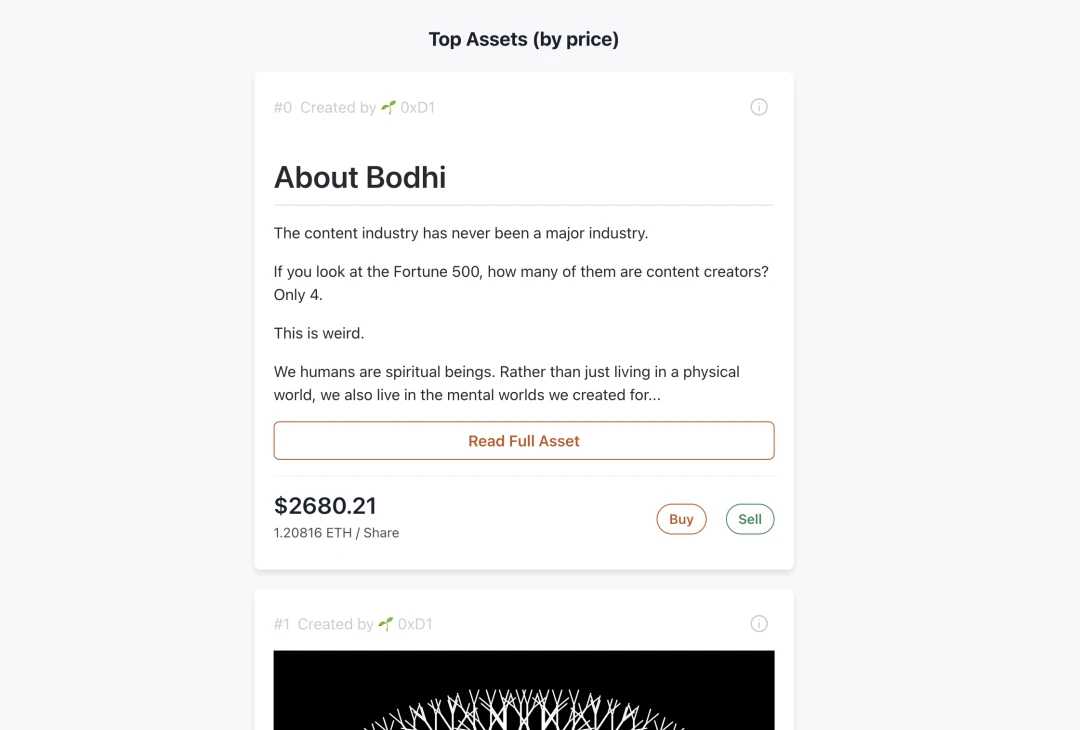Click the Created by text on asset #0
The width and height of the screenshot is (1080, 730).
click(337, 107)
